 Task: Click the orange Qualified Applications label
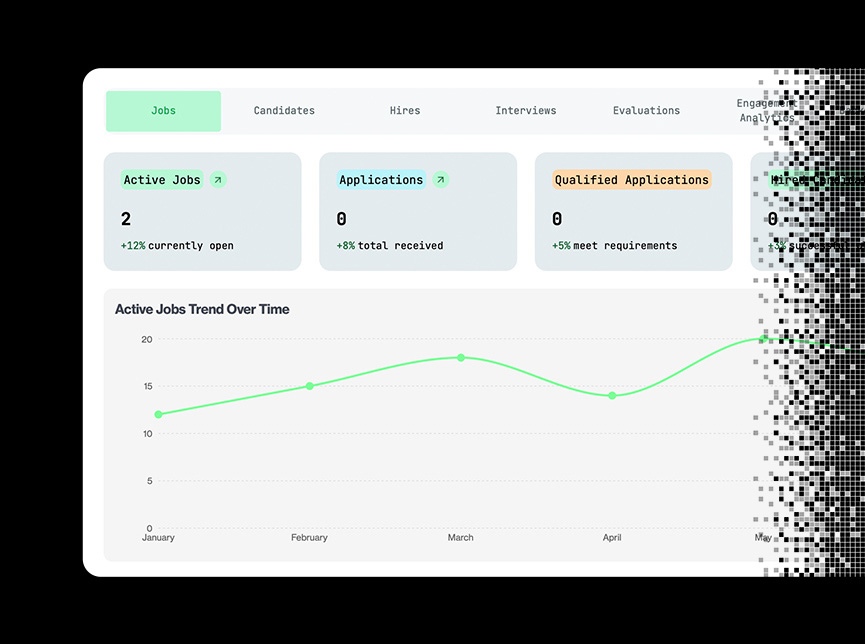click(x=631, y=180)
